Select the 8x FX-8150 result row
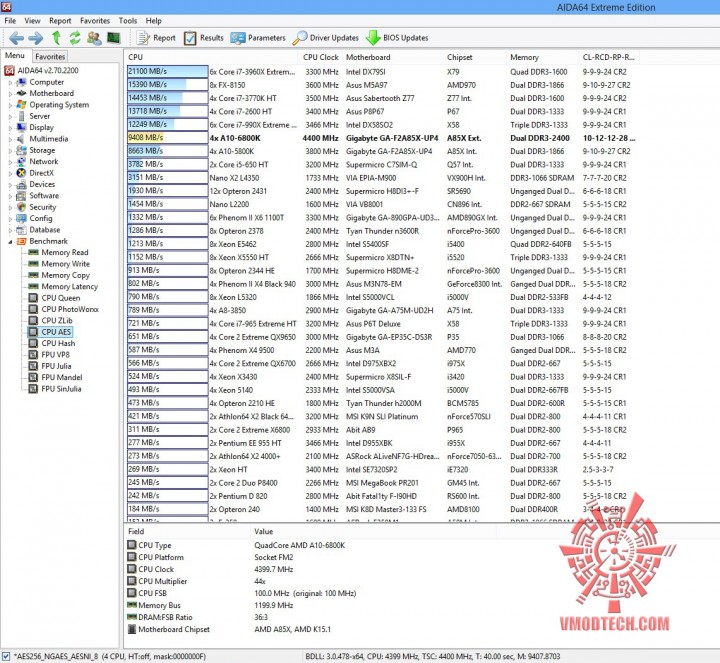The width and height of the screenshot is (720, 663). [381, 85]
